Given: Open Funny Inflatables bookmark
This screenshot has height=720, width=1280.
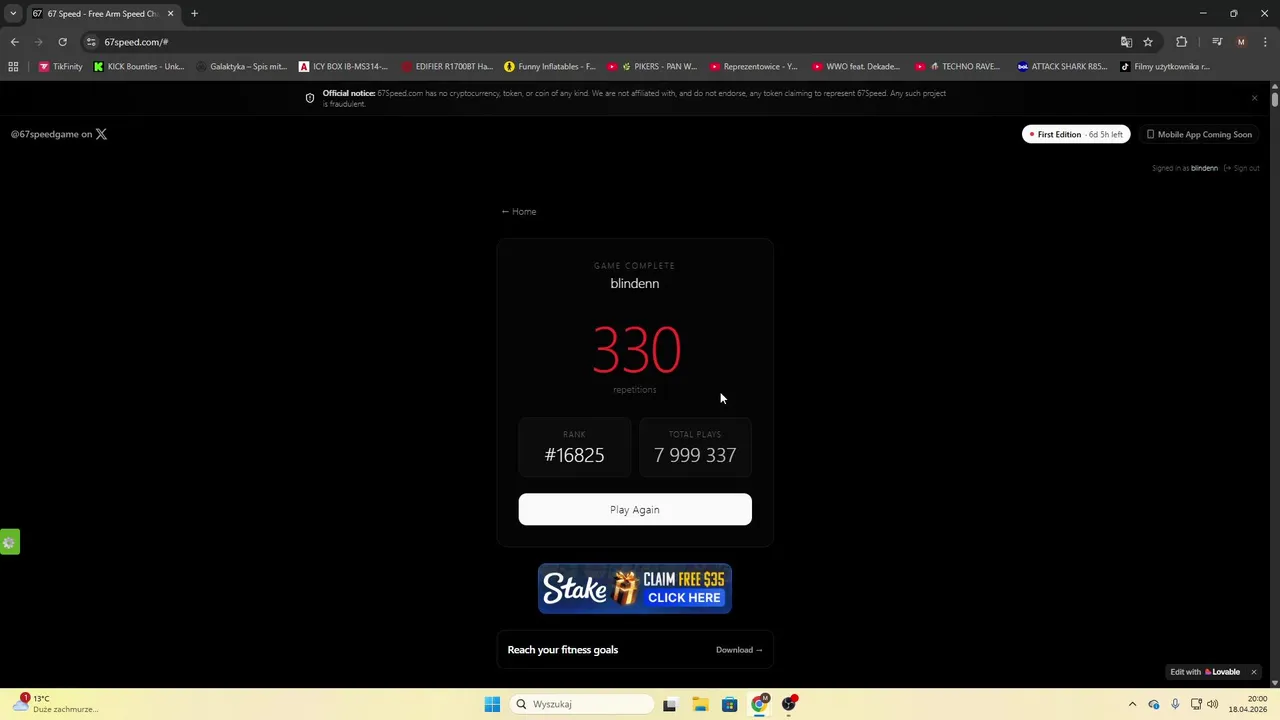Looking at the screenshot, I should tap(549, 67).
